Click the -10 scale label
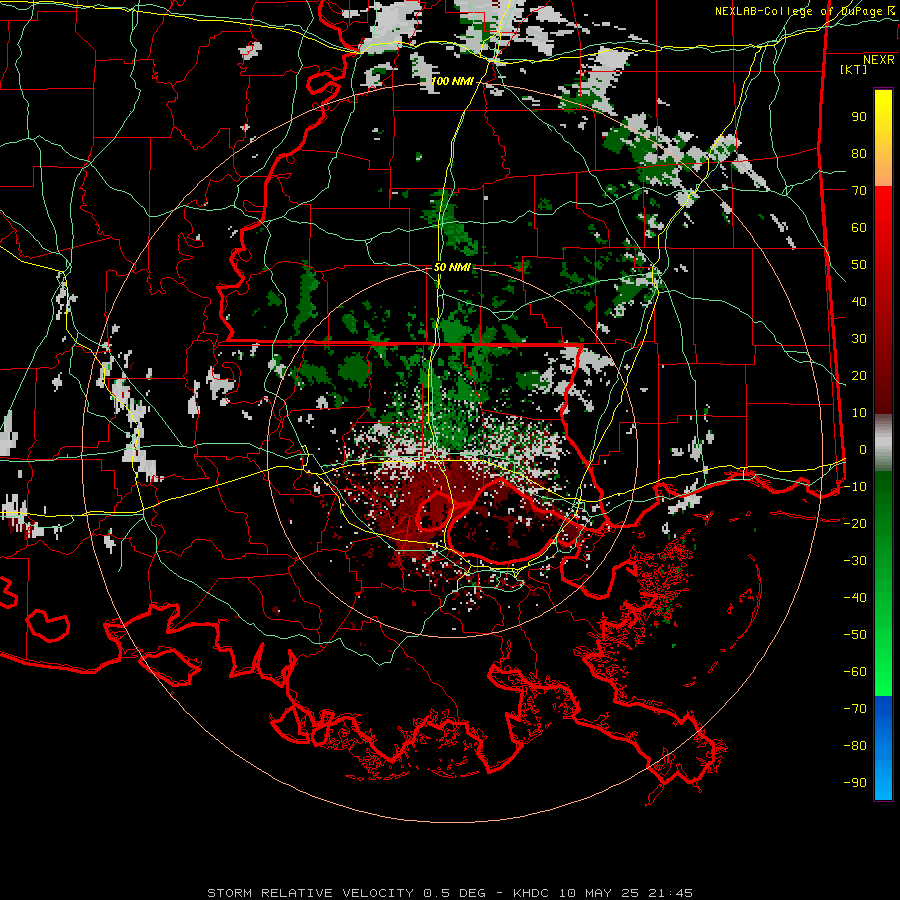 855,487
